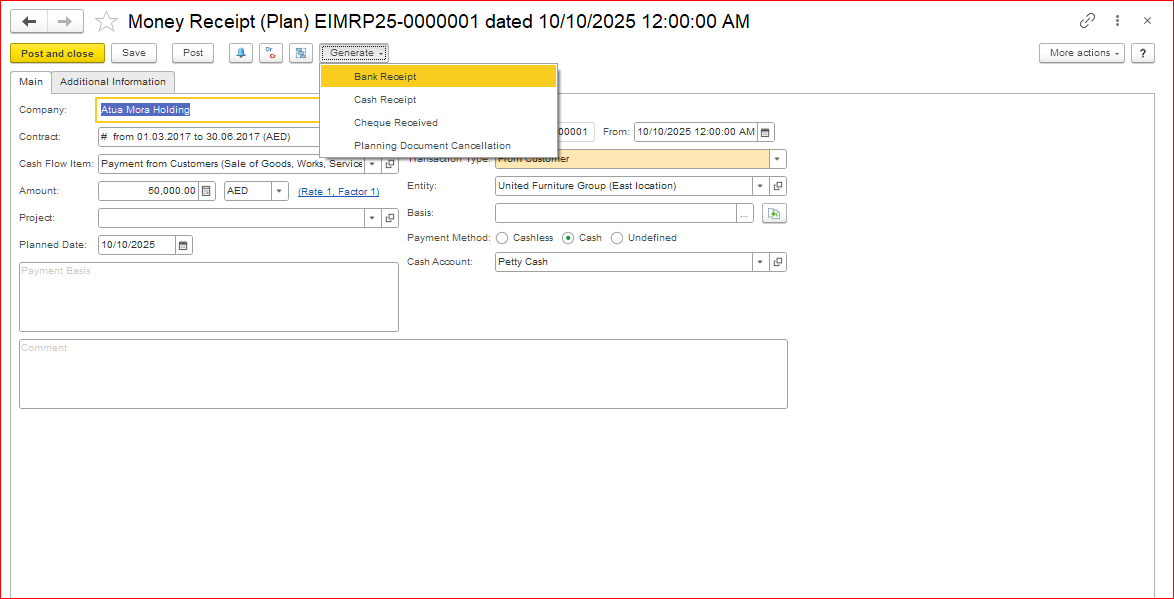Open the Rate 1, Factor 1 link
This screenshot has width=1174, height=599.
coord(338,192)
